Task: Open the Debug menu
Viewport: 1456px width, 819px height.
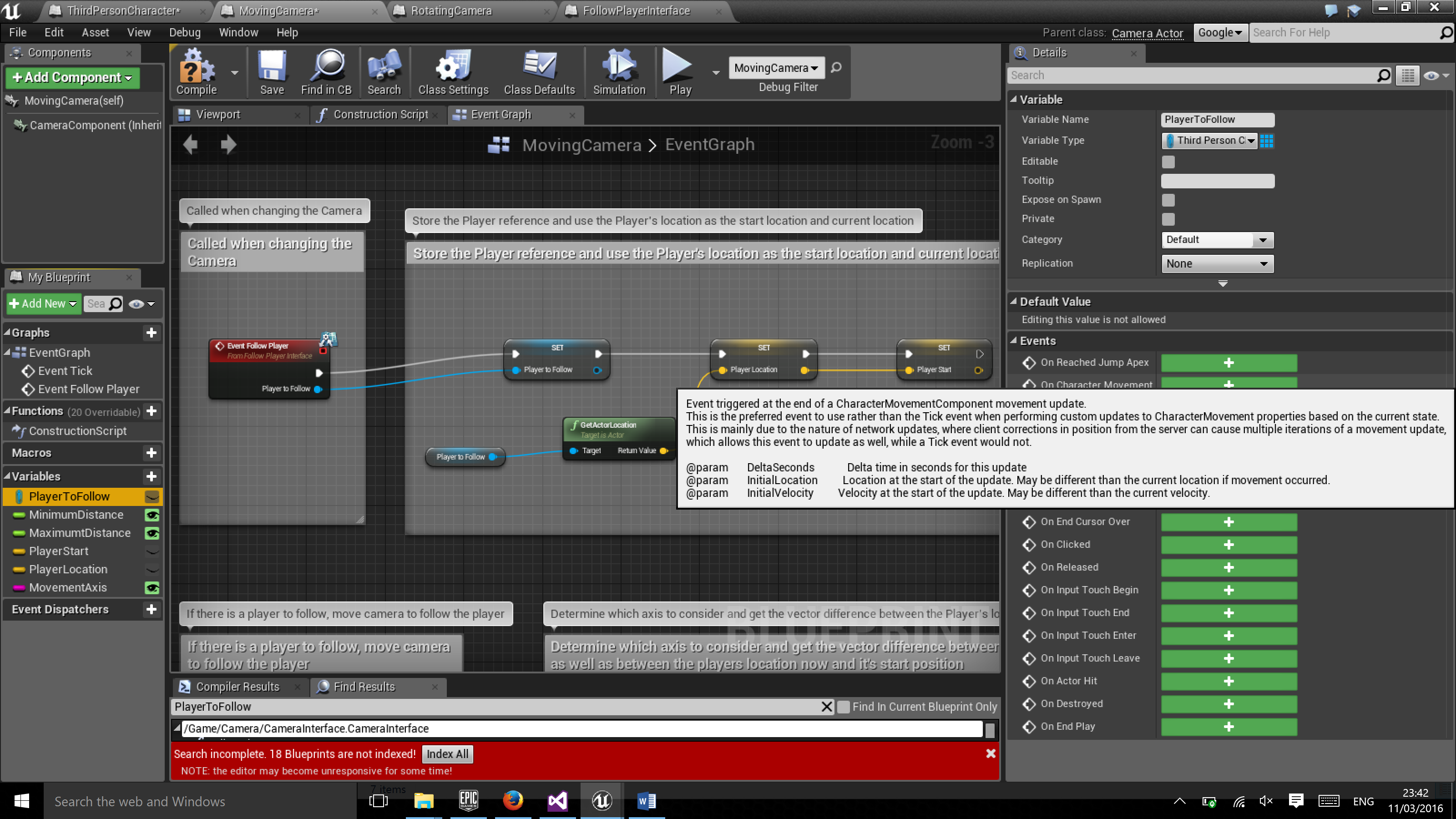Action: point(184,32)
